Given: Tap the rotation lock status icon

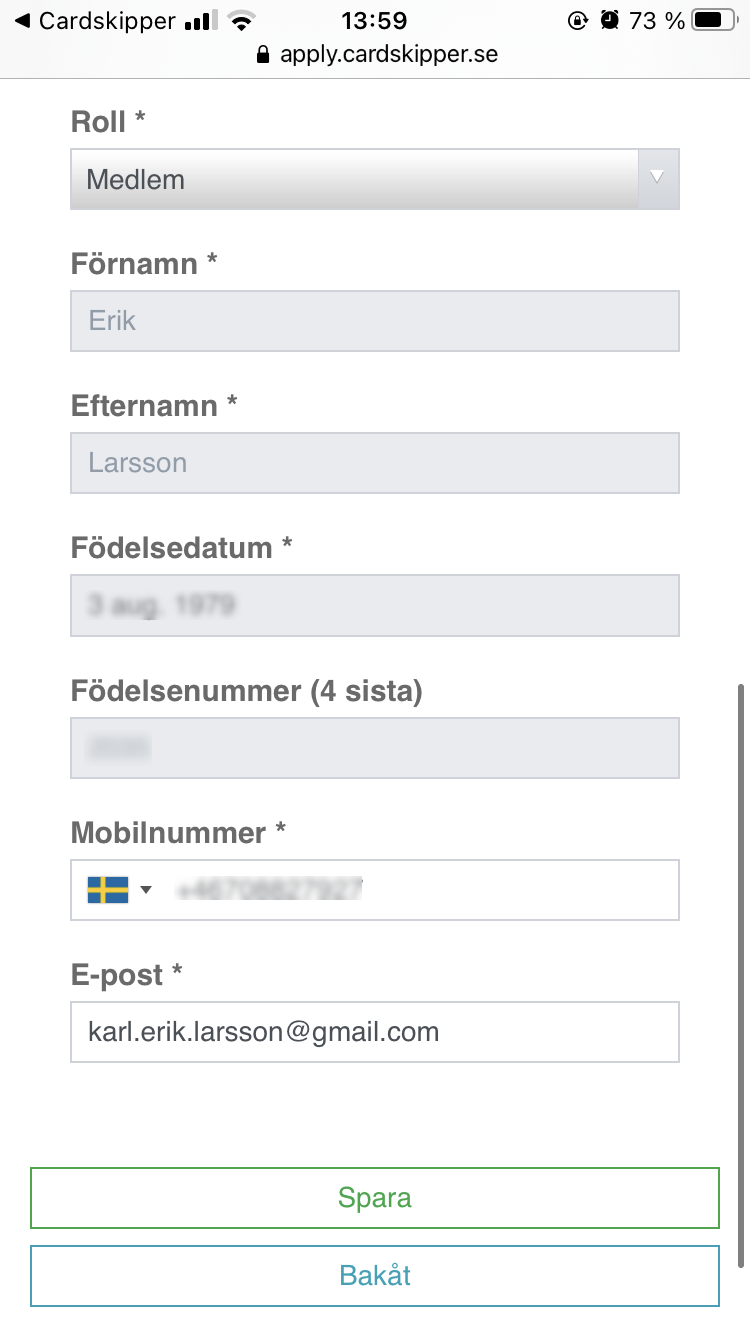Looking at the screenshot, I should point(577,21).
